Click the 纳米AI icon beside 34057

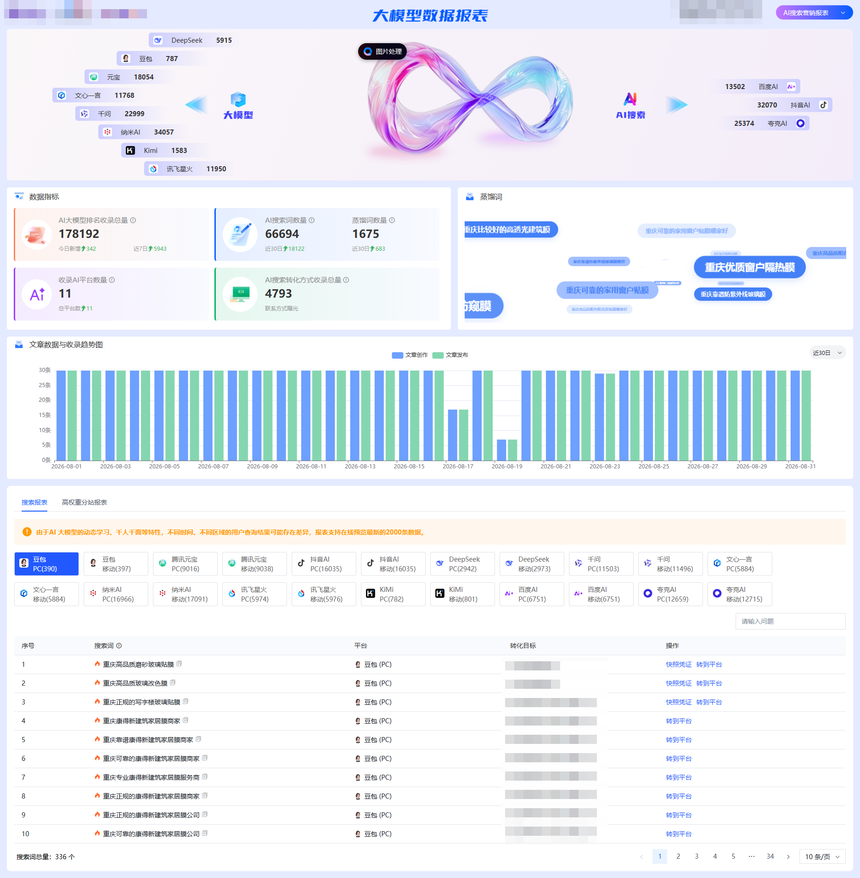click(108, 132)
